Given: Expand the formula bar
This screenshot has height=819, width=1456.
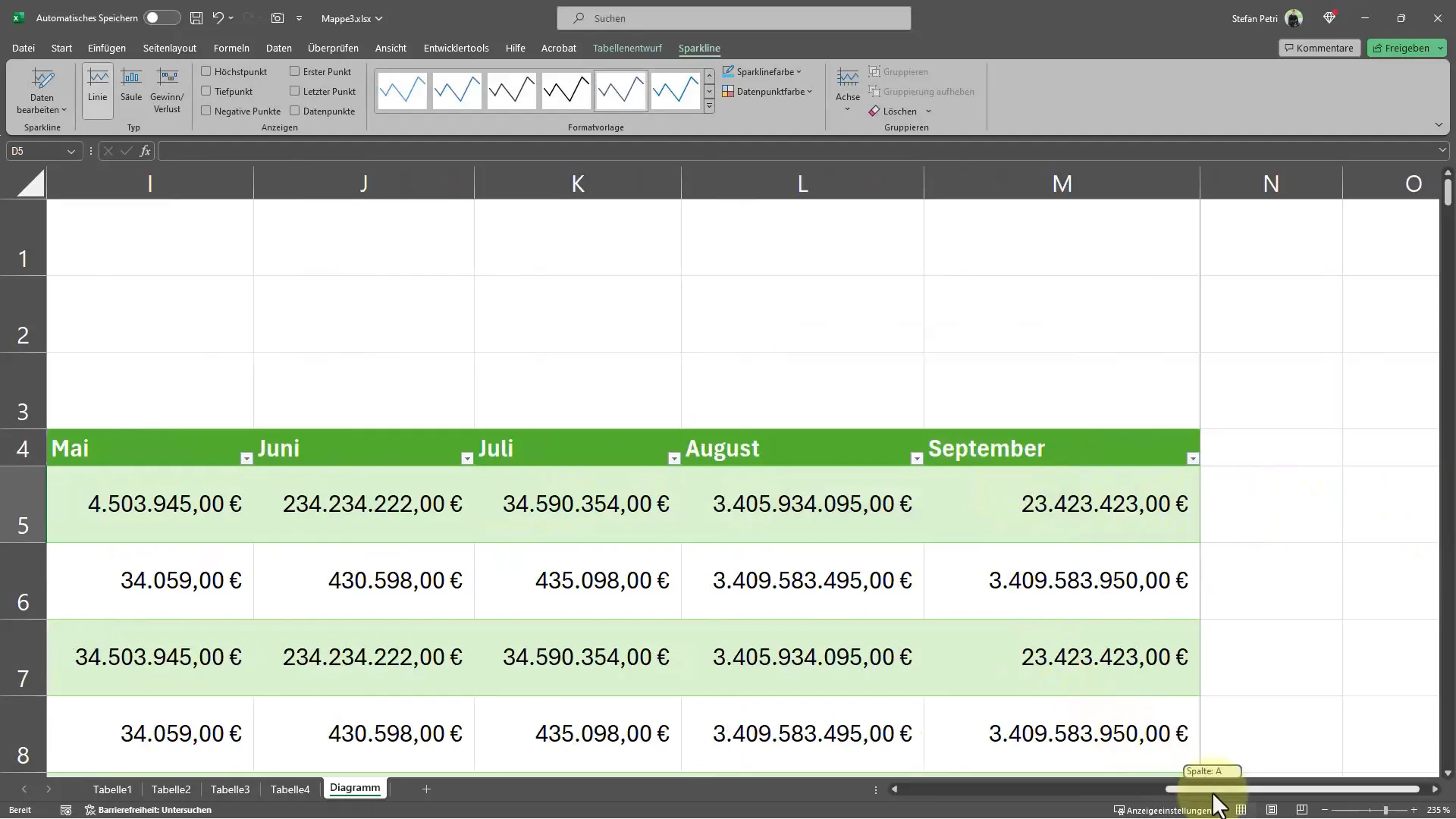Looking at the screenshot, I should pyautogui.click(x=1442, y=151).
